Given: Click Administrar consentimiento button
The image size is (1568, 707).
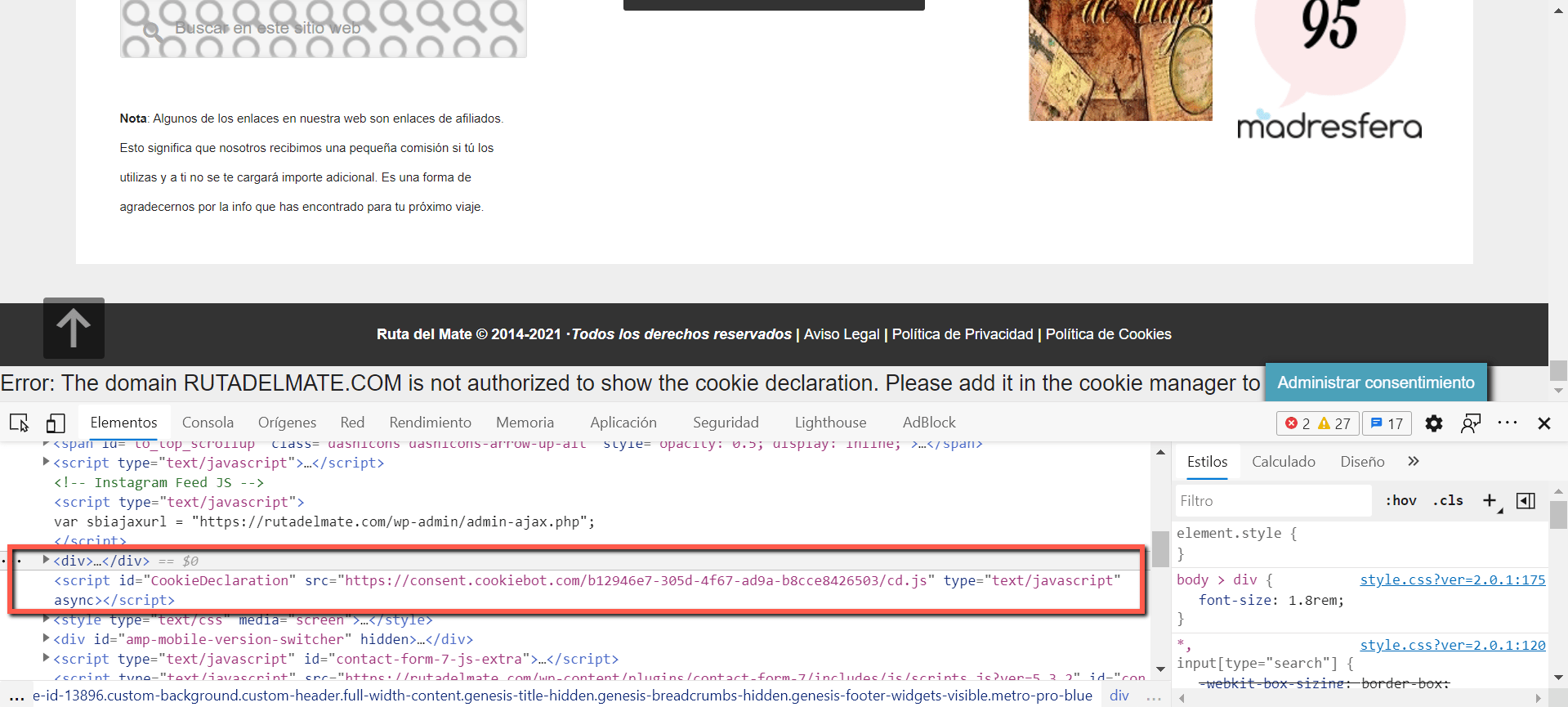Looking at the screenshot, I should (1376, 383).
